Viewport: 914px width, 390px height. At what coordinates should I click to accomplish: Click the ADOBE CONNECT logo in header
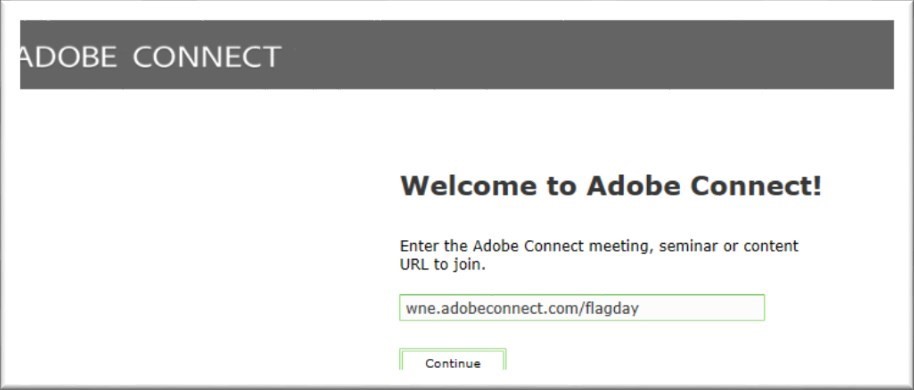[150, 57]
